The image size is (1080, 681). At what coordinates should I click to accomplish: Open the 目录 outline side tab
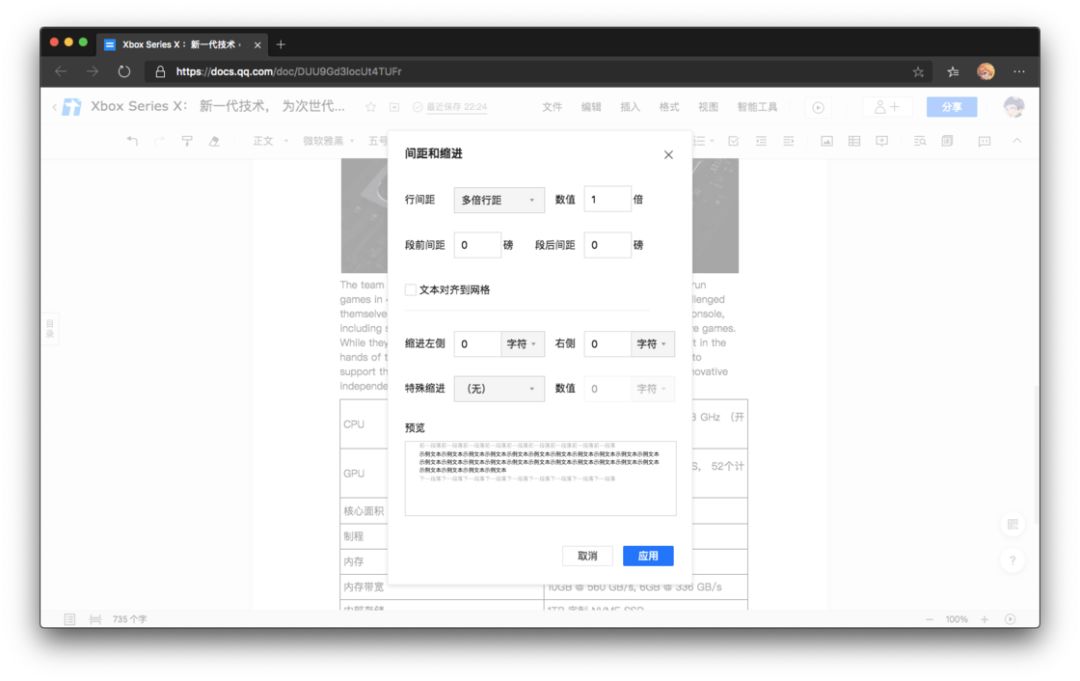50,328
